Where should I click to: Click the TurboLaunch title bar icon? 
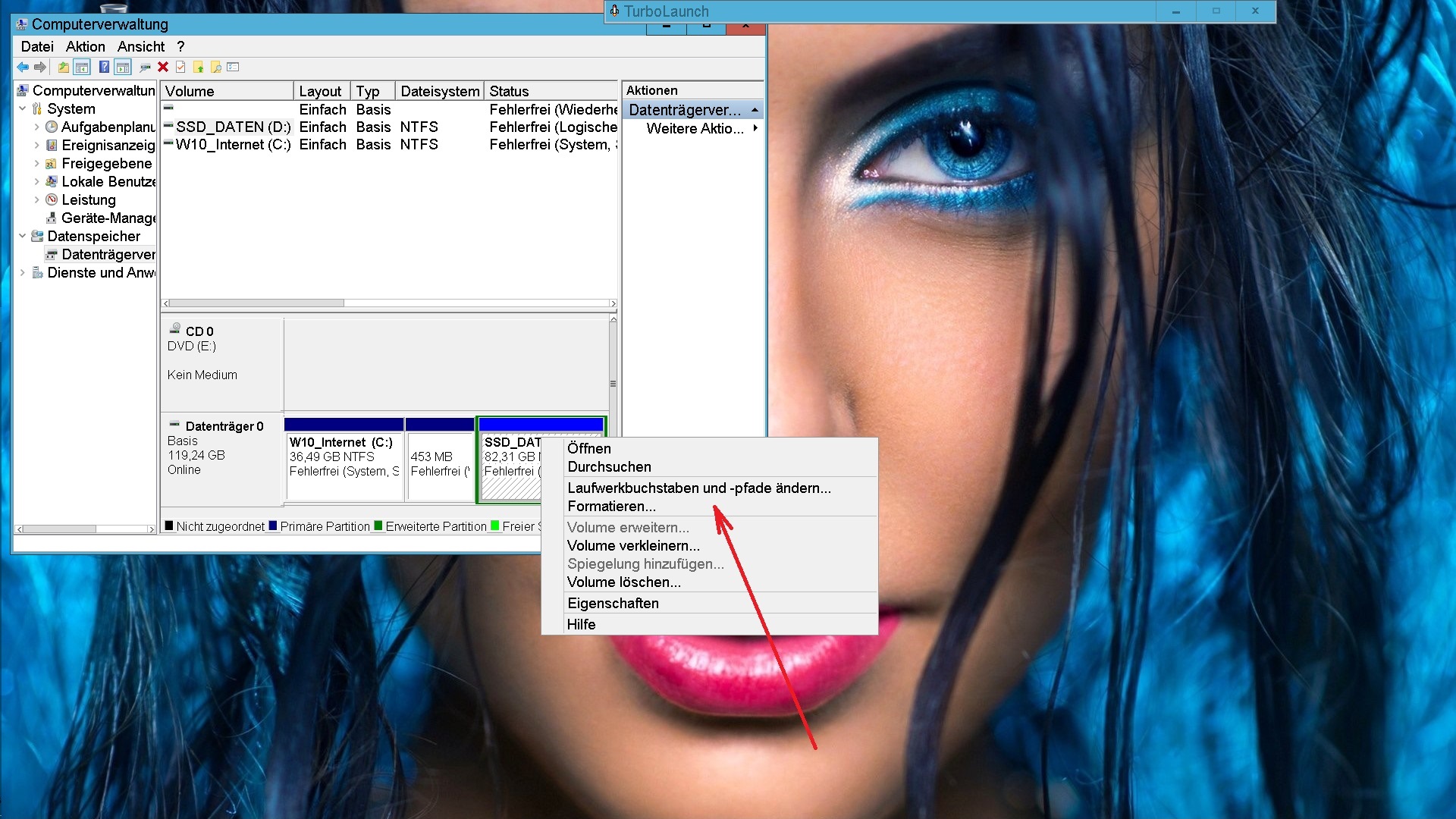tap(614, 11)
